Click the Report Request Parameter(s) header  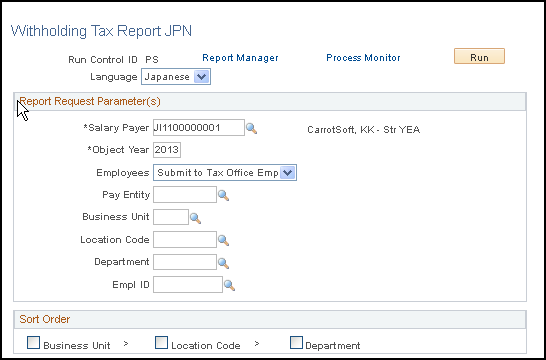[90, 101]
